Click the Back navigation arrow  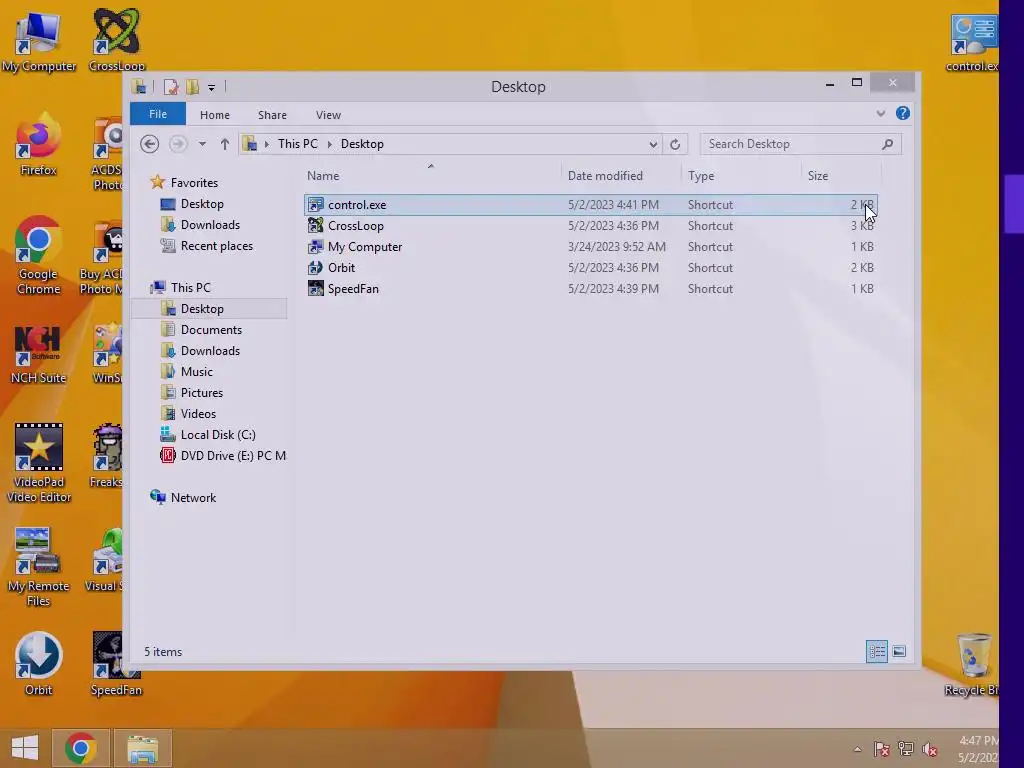pos(150,144)
